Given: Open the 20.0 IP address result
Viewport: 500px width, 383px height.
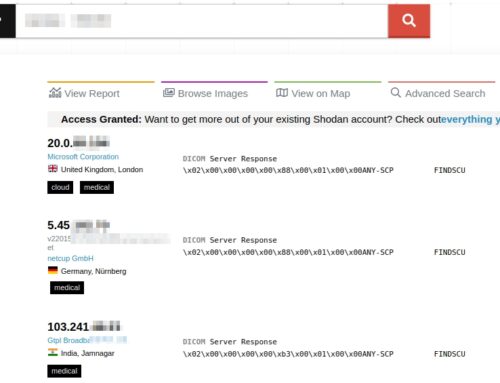Looking at the screenshot, I should pos(79,143).
